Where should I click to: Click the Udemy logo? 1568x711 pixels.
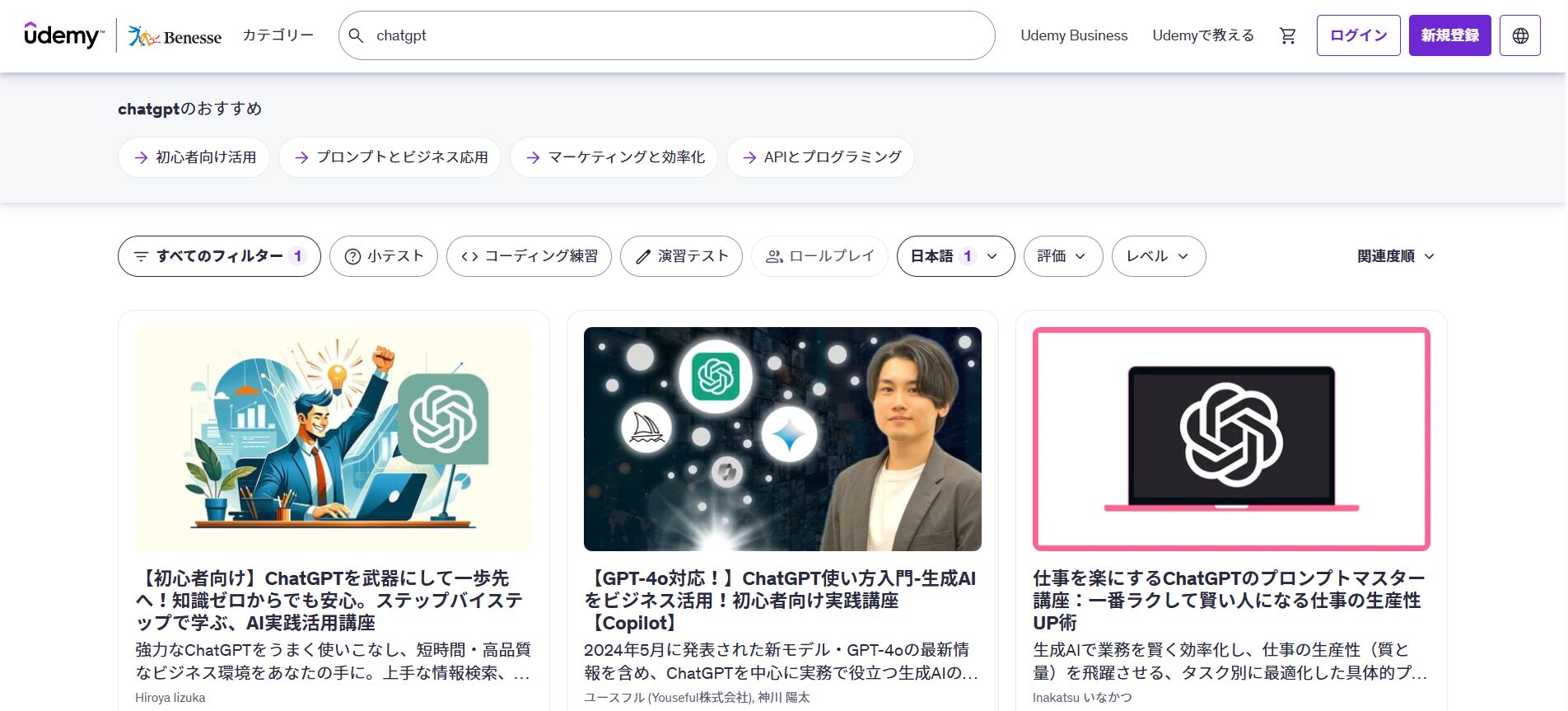64,35
